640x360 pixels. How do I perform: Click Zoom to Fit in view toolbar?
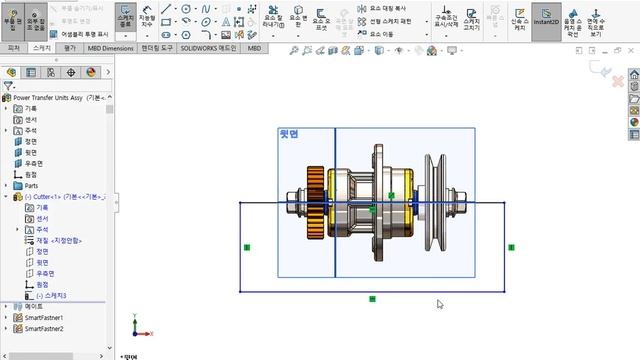pos(294,51)
